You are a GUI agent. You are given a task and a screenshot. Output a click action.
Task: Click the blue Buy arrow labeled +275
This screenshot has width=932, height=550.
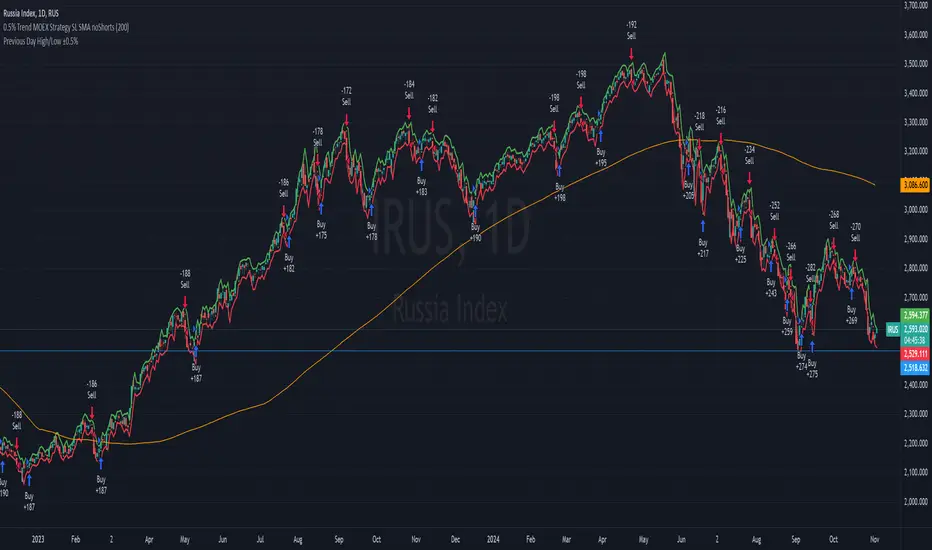813,347
